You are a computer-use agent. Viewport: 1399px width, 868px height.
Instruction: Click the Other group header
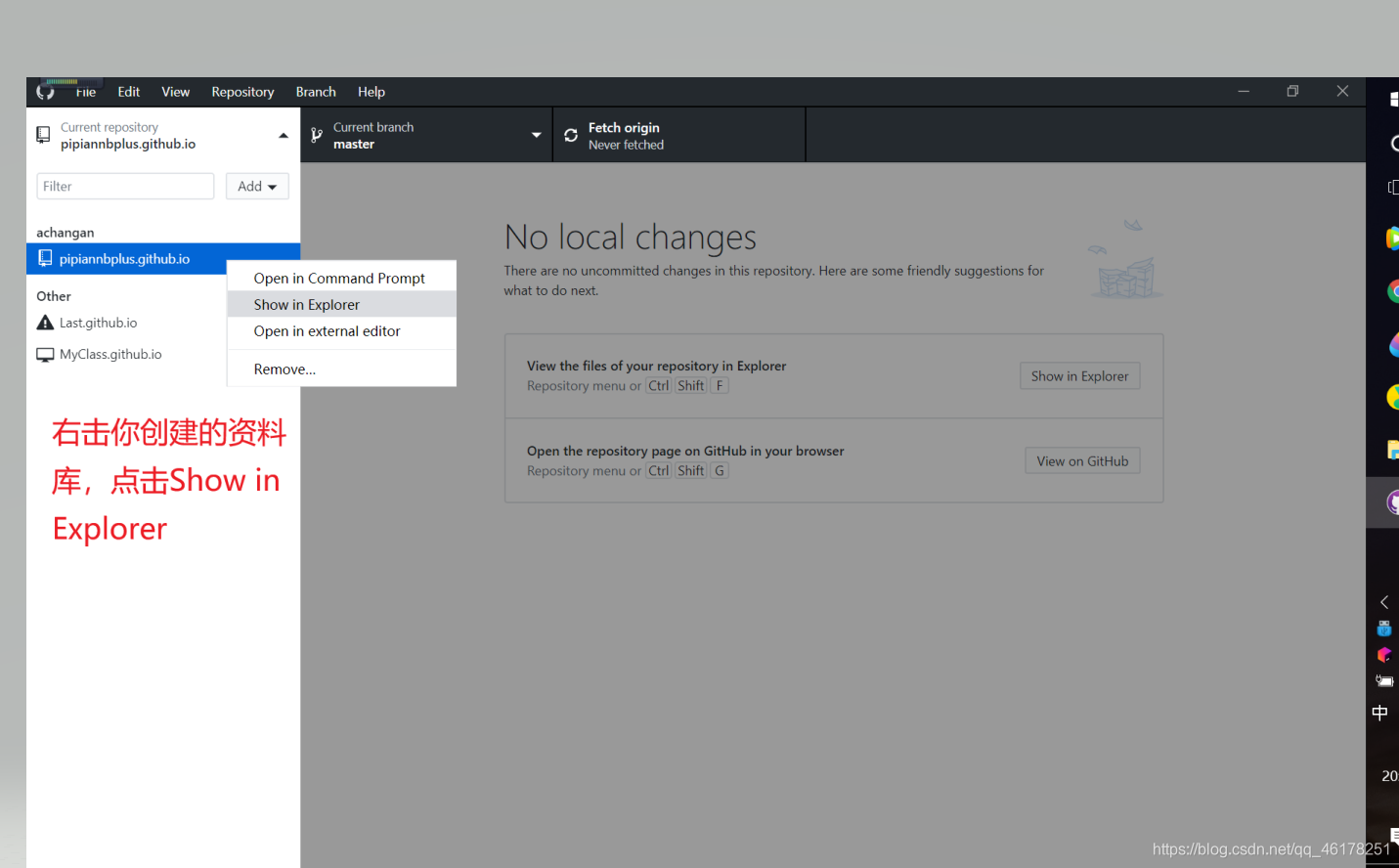tap(54, 296)
